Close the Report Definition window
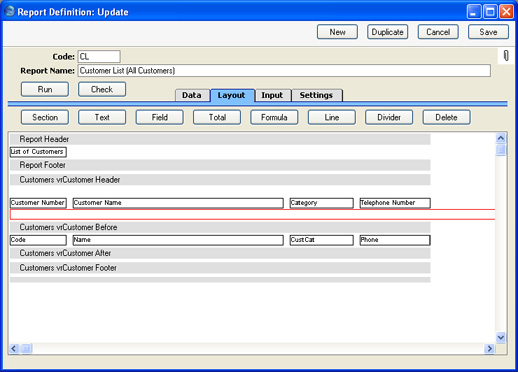 point(506,12)
